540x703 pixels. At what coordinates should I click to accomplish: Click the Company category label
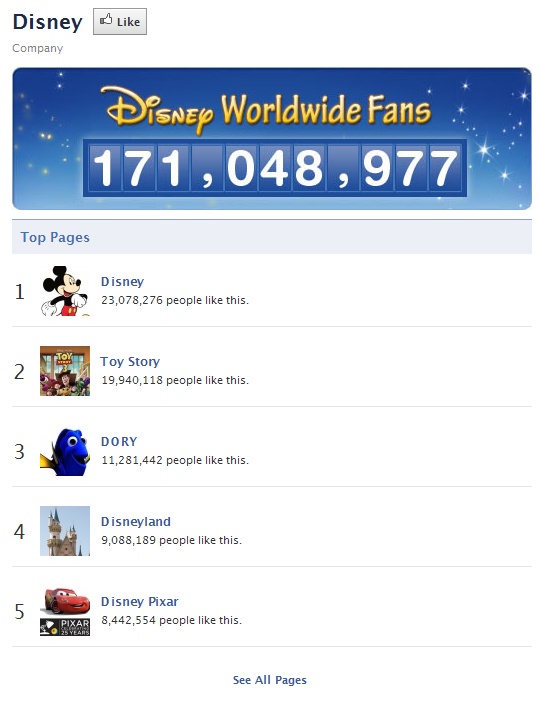38,48
